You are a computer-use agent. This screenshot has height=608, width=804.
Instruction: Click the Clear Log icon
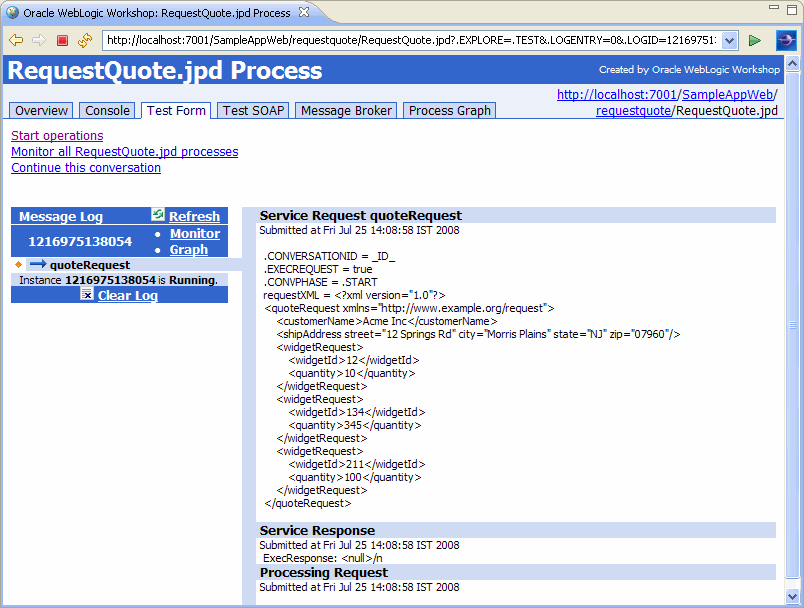click(87, 294)
